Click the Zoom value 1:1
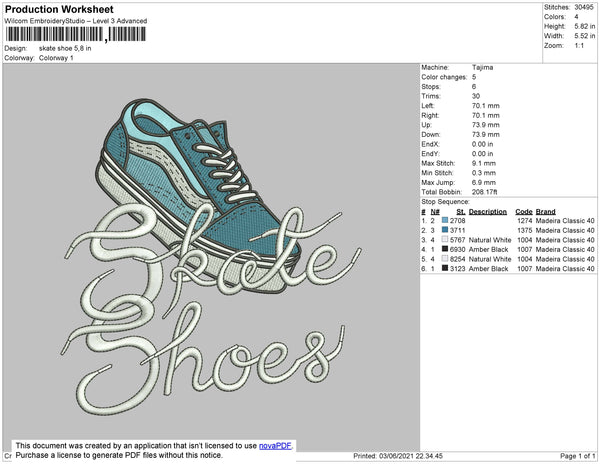This screenshot has width=600, height=464. [579, 46]
